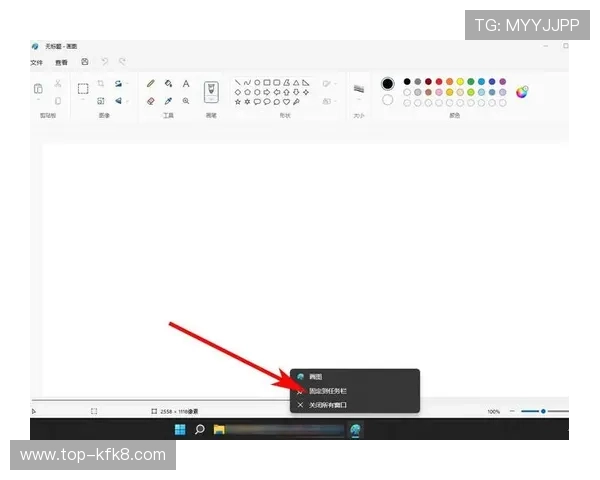Select the Magnifier zoom tool
The width and height of the screenshot is (600, 480).
click(186, 101)
